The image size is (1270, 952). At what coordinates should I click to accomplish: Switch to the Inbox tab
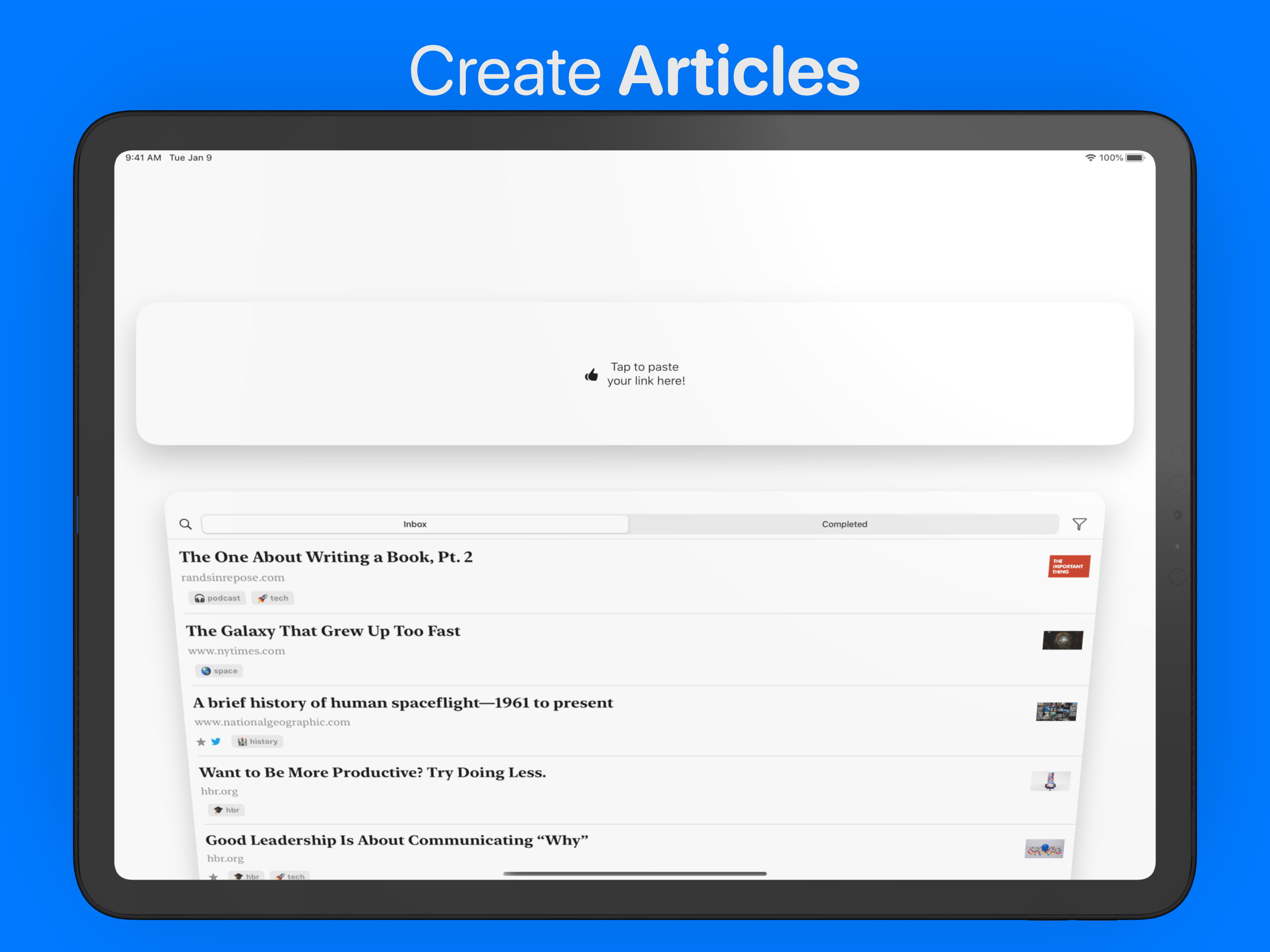415,524
